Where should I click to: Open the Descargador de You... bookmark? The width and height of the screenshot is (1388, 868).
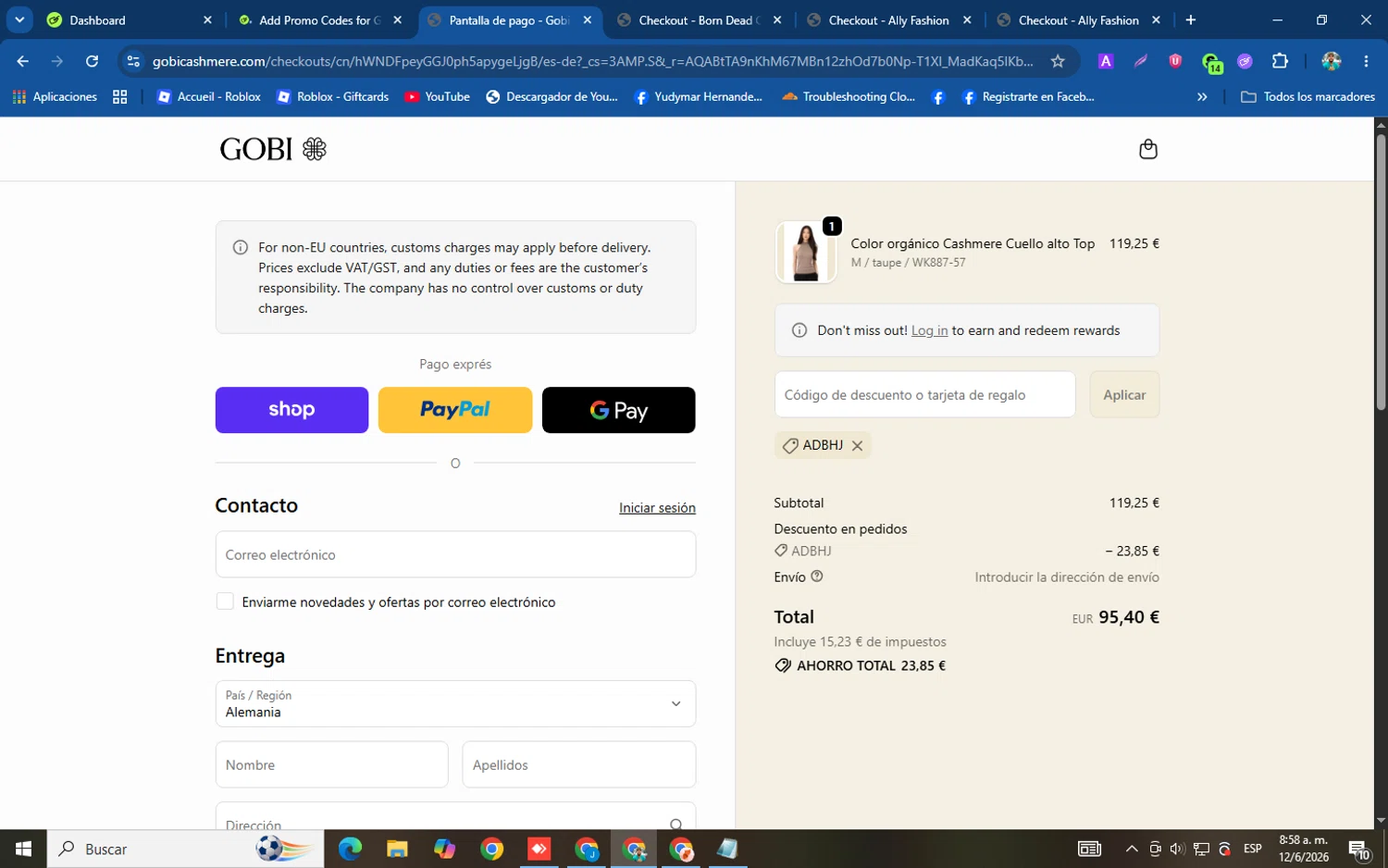pos(551,96)
